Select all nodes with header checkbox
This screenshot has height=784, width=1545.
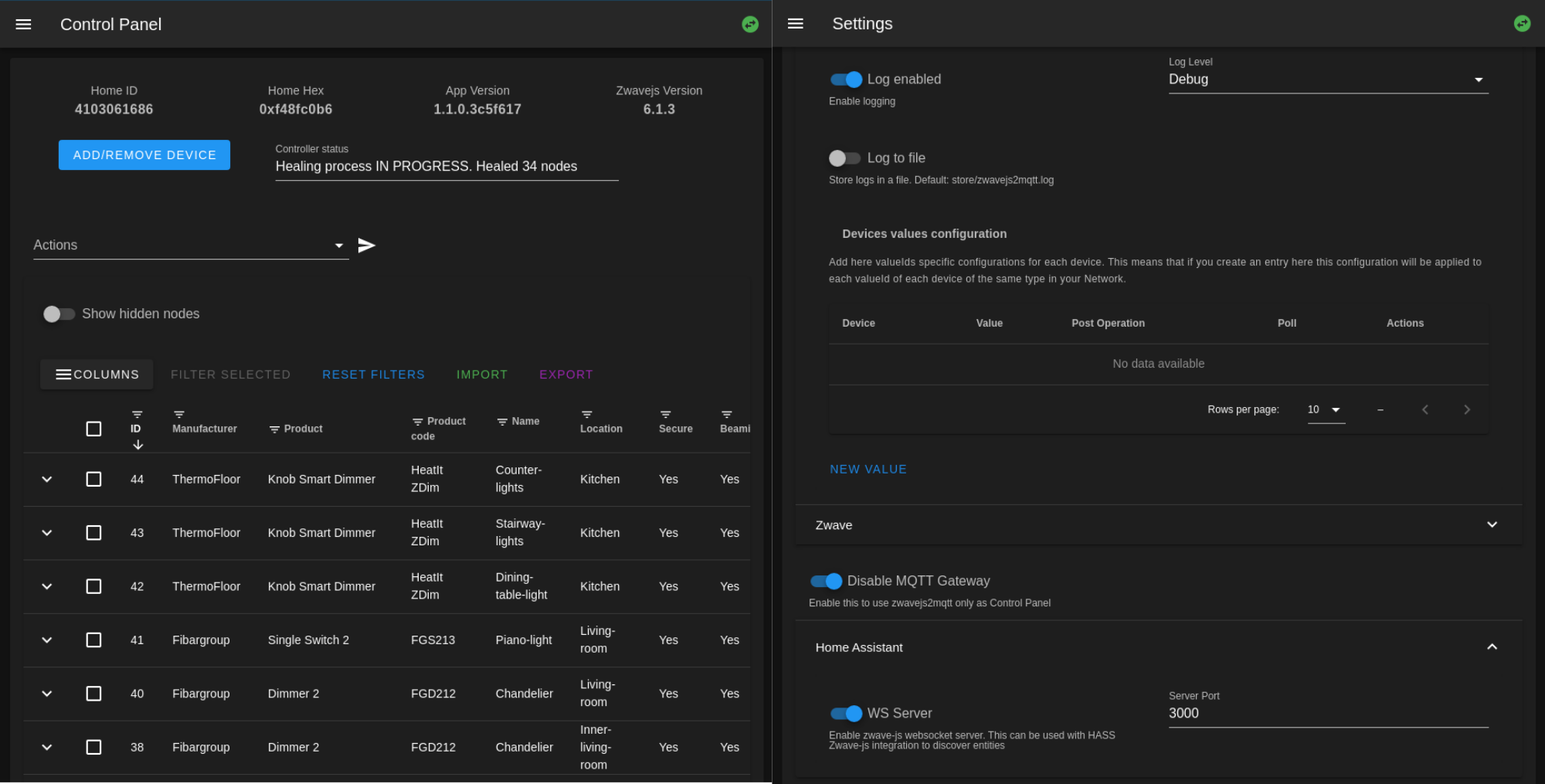point(93,429)
